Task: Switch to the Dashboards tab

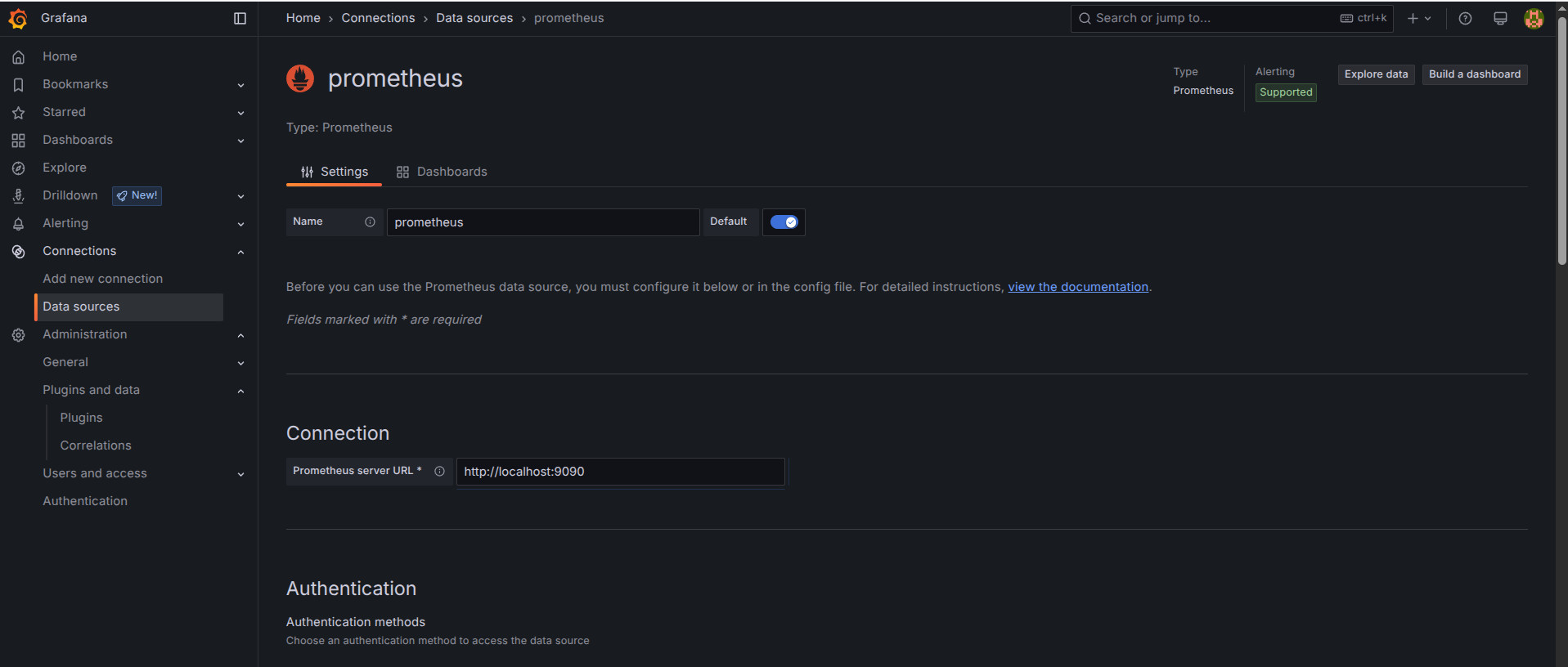Action: 442,172
